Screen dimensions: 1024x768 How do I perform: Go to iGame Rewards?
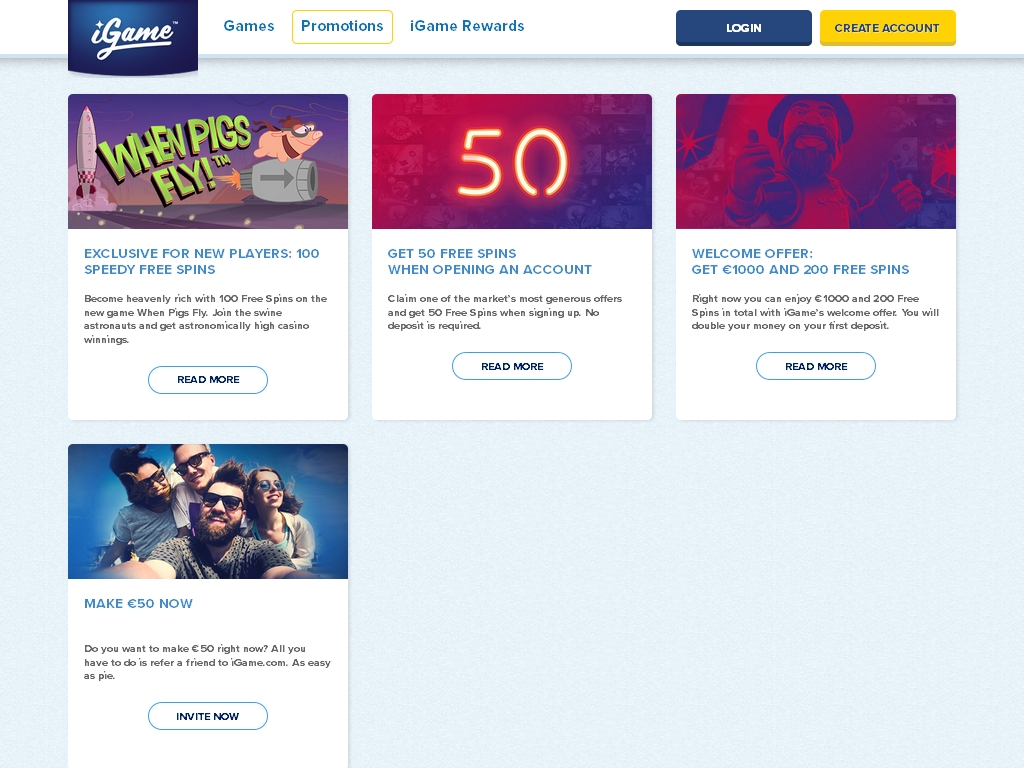point(467,26)
